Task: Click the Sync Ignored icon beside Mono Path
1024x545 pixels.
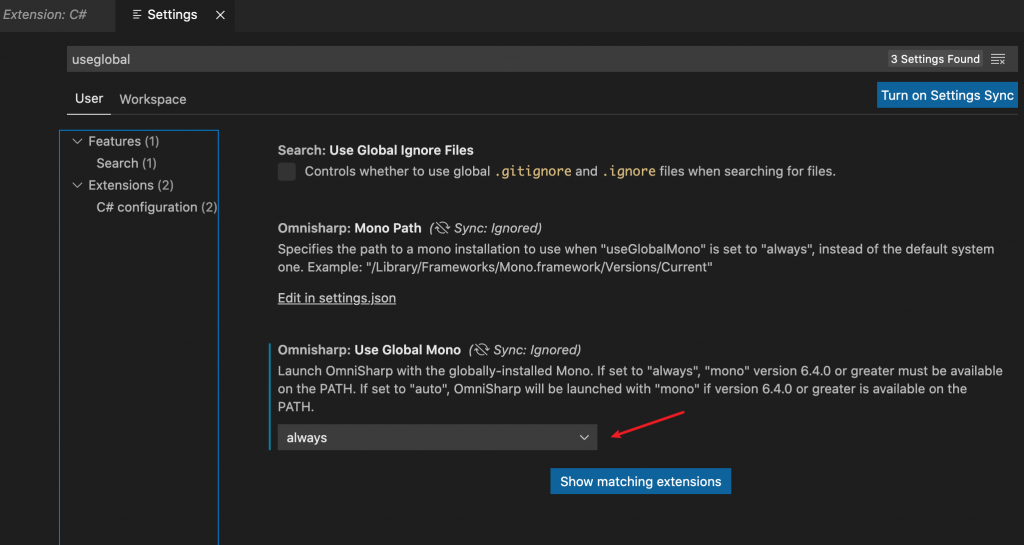Action: tap(442, 228)
